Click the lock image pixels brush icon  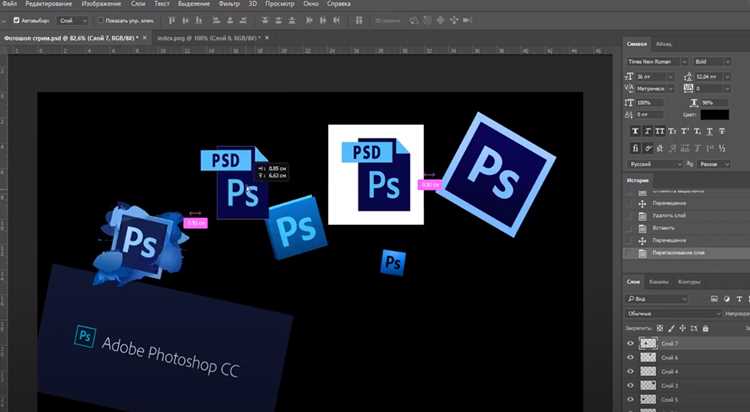[x=672, y=328]
